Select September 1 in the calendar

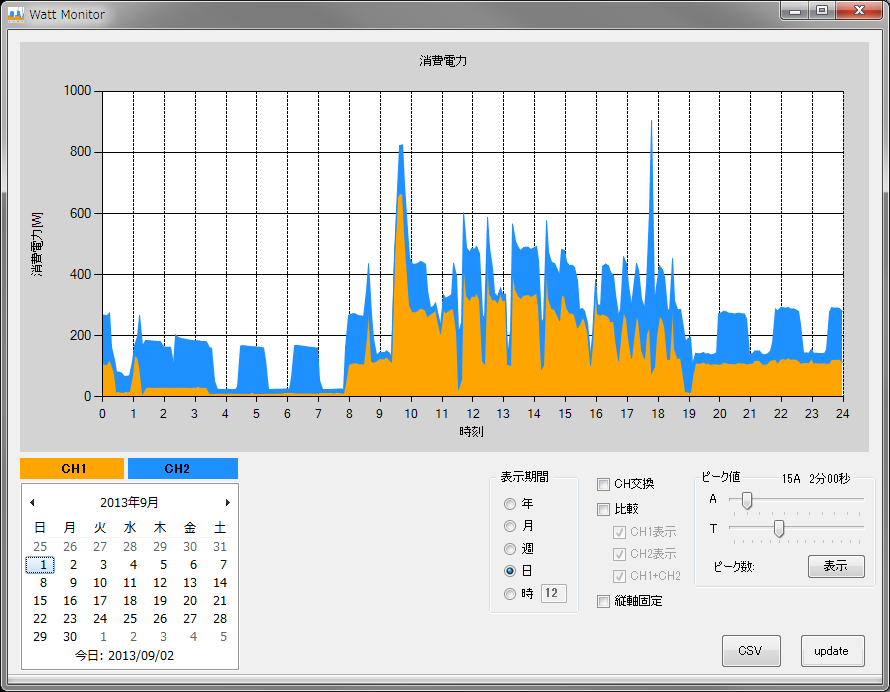click(40, 565)
